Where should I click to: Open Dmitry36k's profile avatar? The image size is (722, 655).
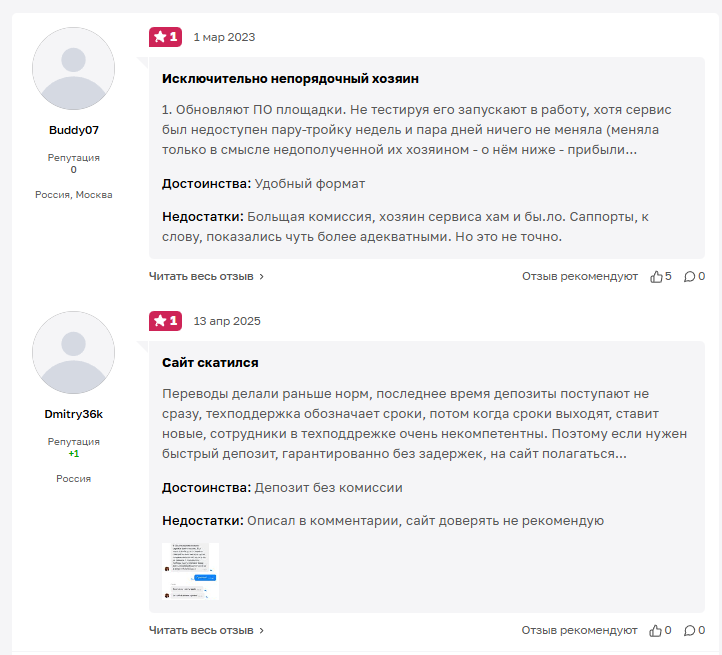click(x=73, y=352)
